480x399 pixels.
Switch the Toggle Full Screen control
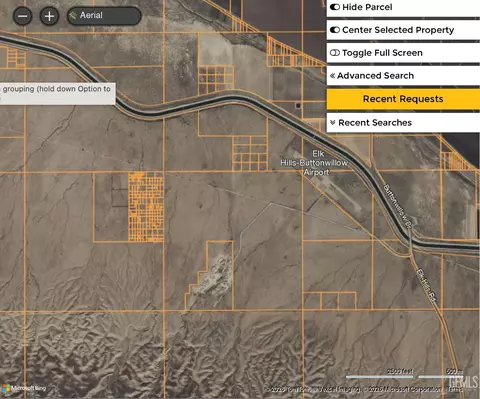point(335,53)
